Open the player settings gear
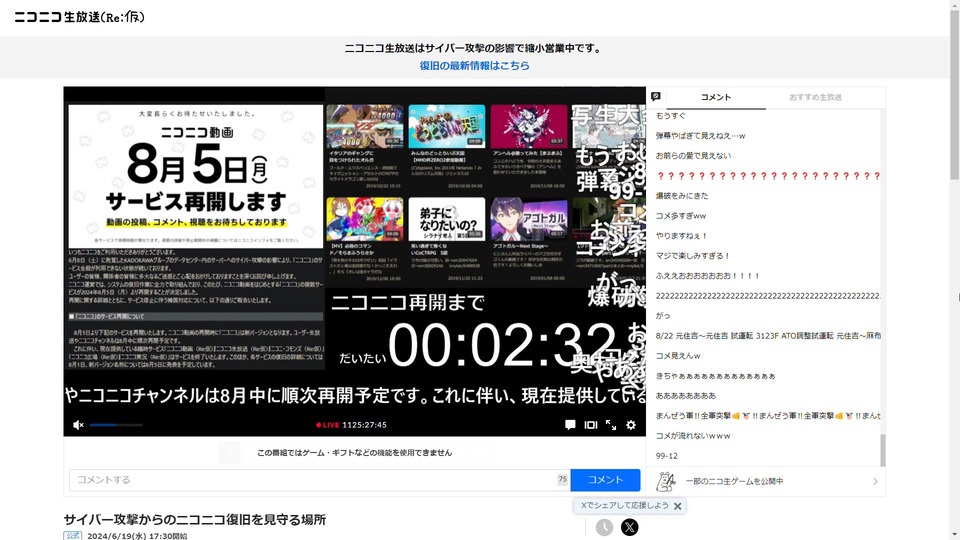This screenshot has height=540, width=960. pyautogui.click(x=631, y=425)
